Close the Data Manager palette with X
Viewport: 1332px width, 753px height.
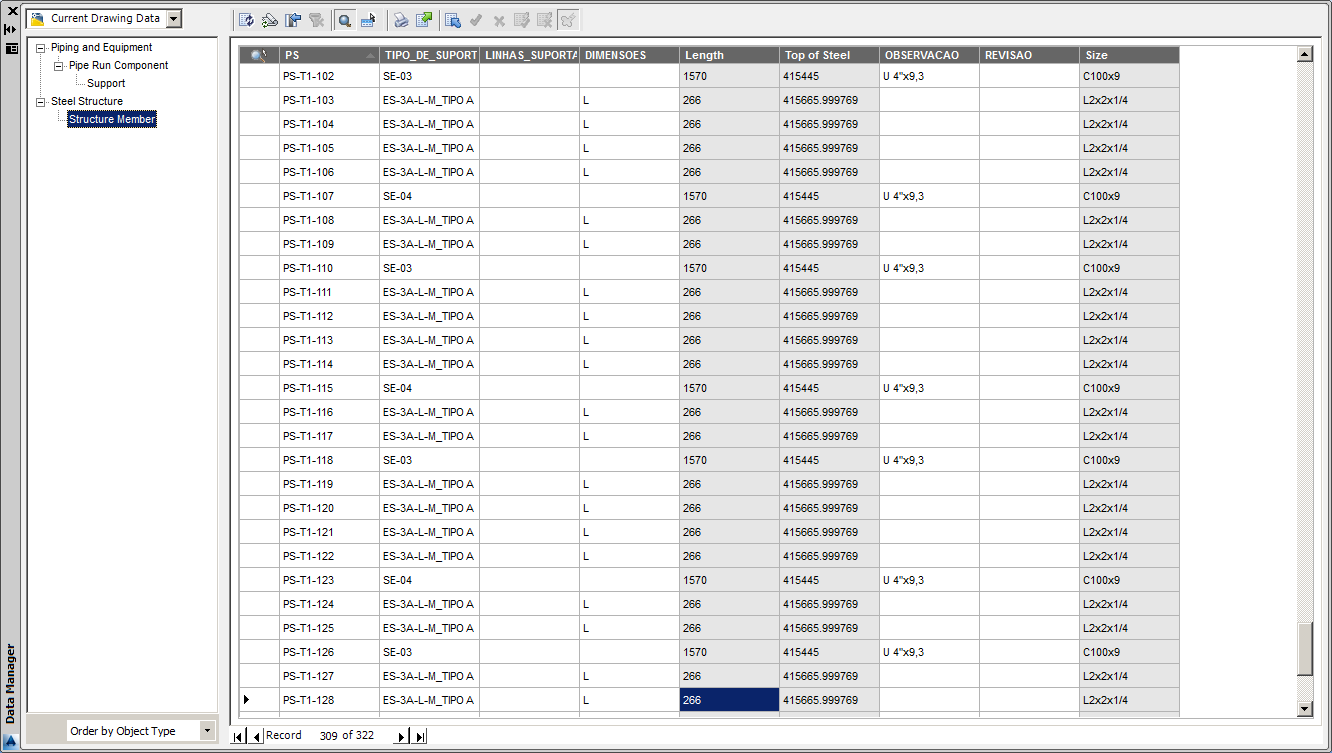tap(12, 11)
